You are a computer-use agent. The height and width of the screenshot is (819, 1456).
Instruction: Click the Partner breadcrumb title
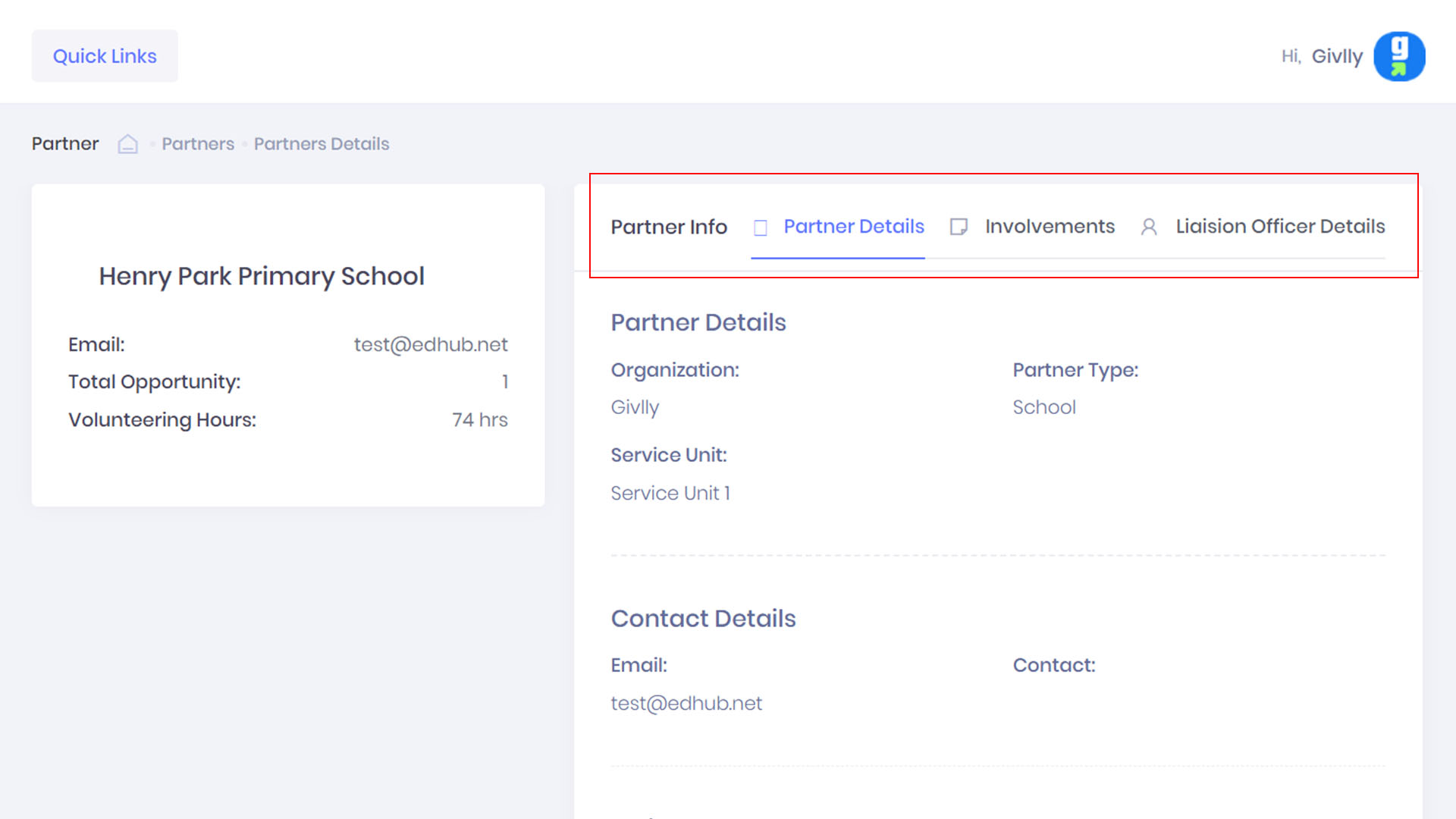pyautogui.click(x=65, y=144)
